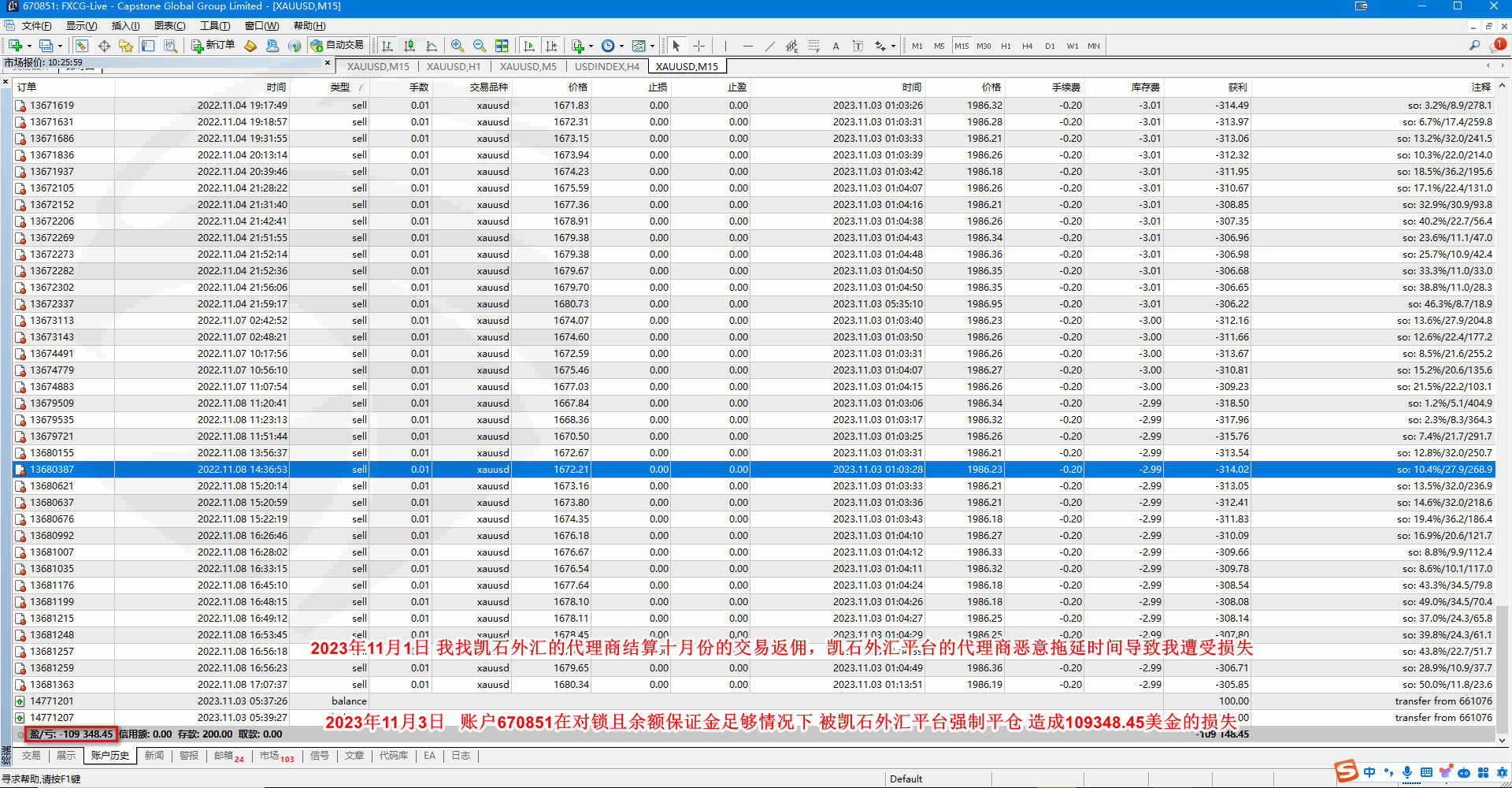Open the 邮箱 mailbox tab

[229, 756]
